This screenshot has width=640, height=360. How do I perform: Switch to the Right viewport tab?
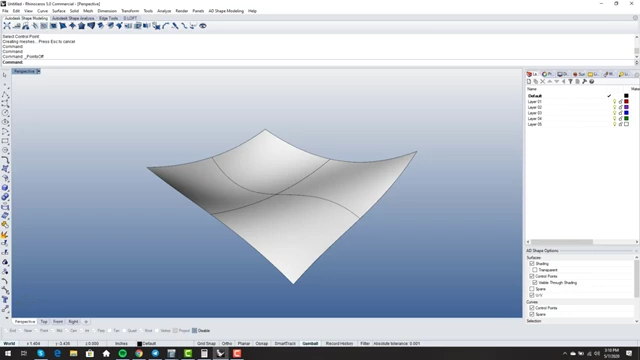point(73,322)
